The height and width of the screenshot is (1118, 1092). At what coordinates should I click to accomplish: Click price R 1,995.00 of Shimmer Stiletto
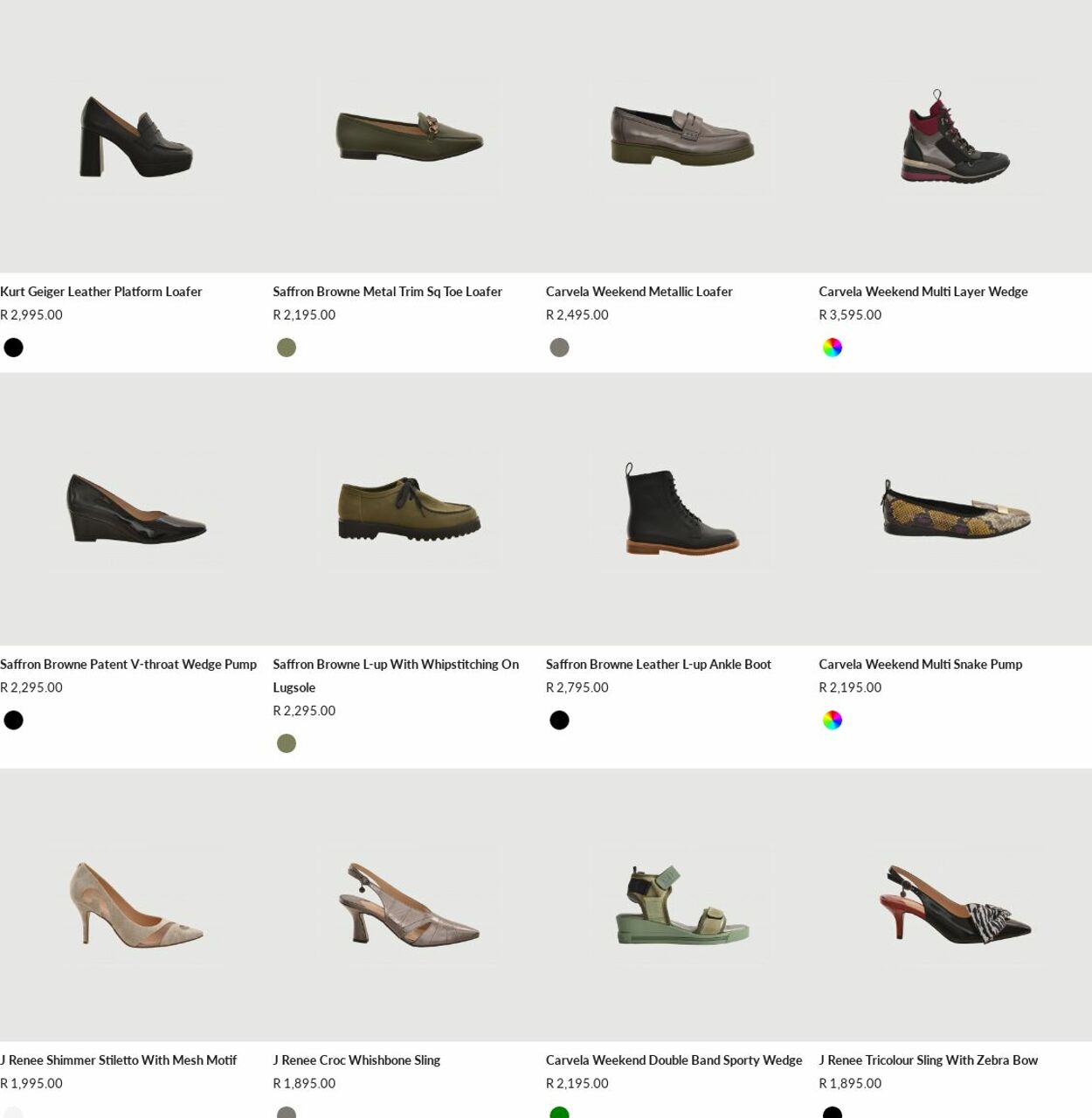[31, 1084]
